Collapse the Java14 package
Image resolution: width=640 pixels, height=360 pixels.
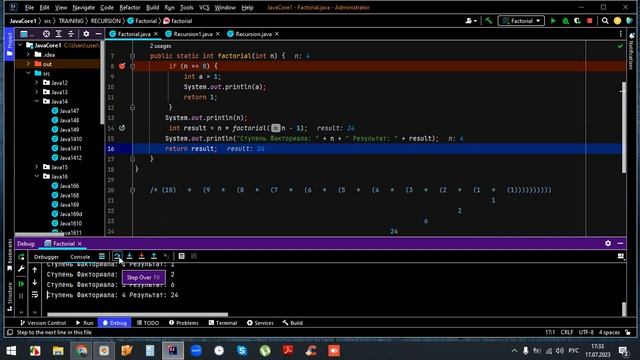(x=36, y=101)
